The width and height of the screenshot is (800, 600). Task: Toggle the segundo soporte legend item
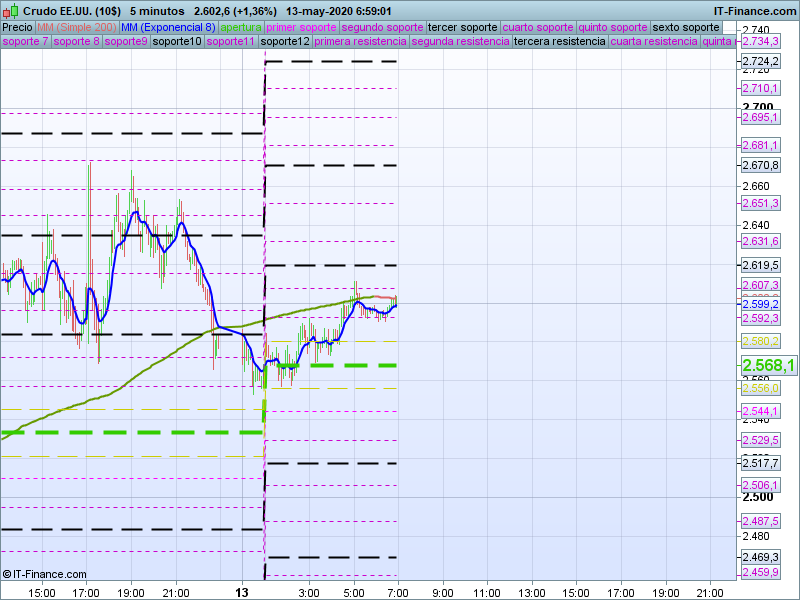[383, 27]
